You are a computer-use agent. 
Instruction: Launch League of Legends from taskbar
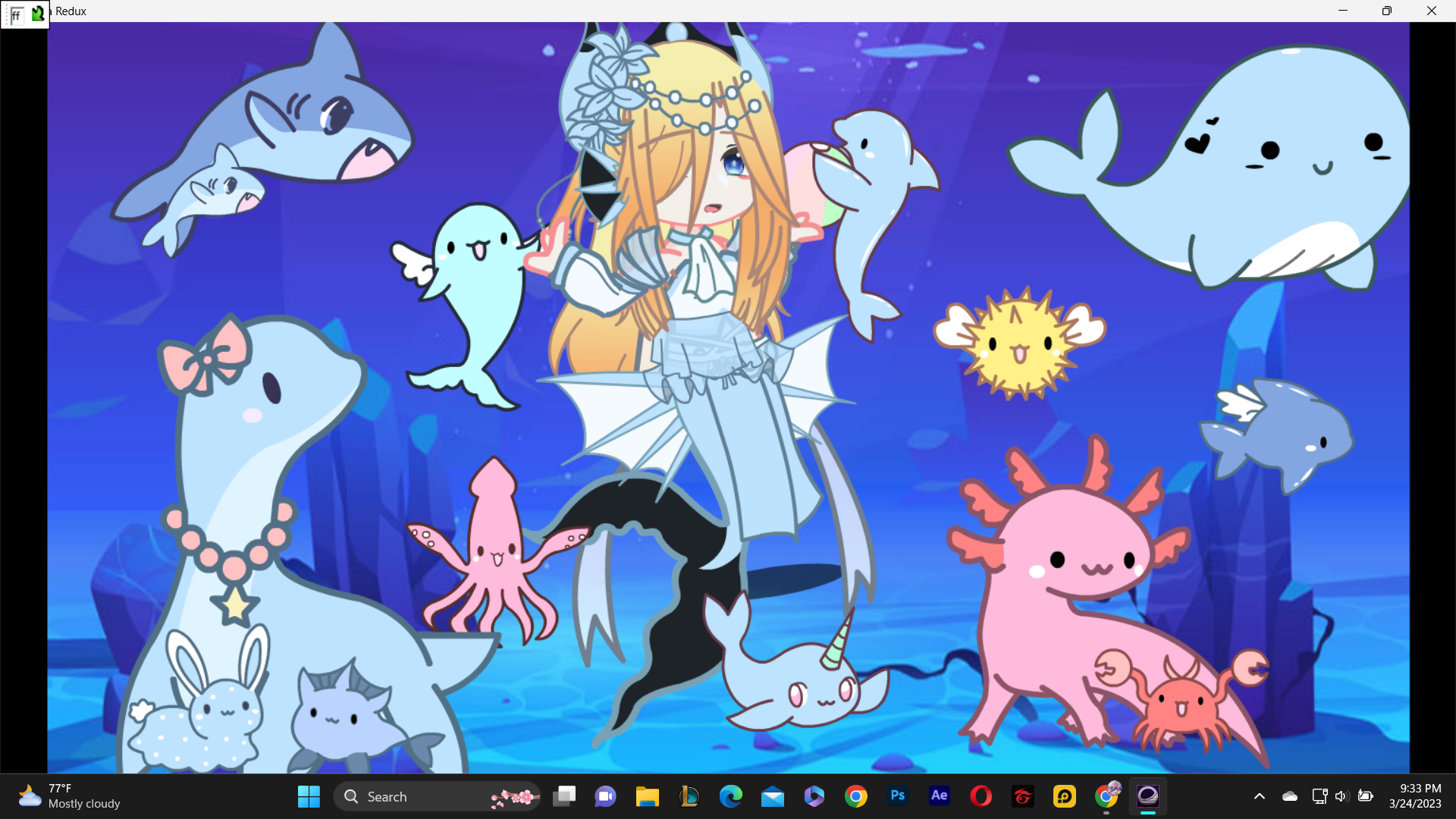click(689, 796)
